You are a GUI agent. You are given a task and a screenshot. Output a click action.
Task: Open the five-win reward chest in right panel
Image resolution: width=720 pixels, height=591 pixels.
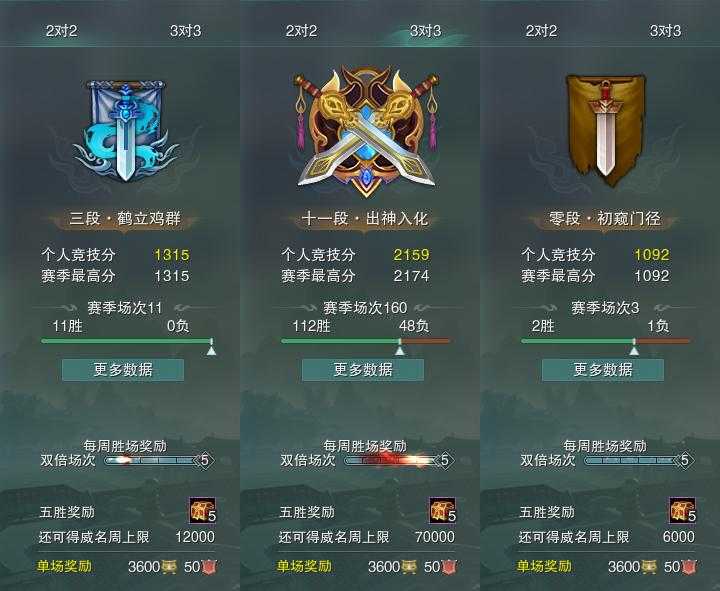pos(683,511)
